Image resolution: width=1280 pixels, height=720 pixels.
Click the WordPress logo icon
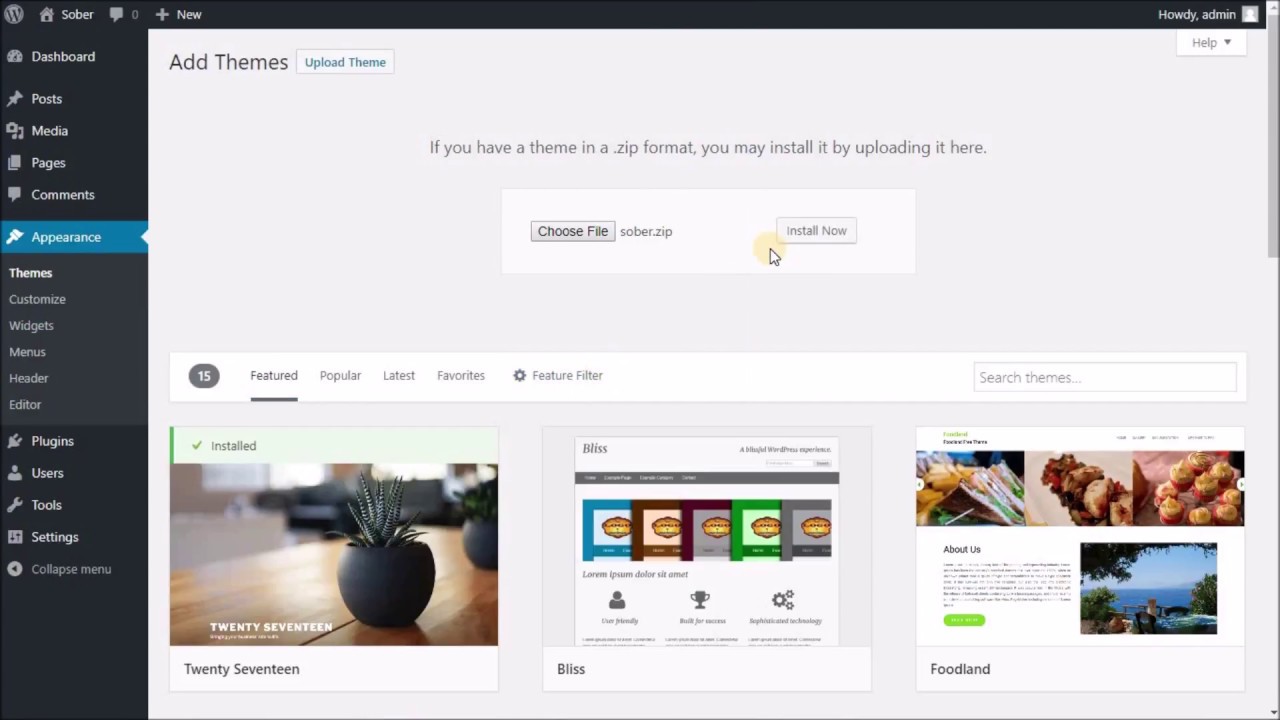(14, 14)
